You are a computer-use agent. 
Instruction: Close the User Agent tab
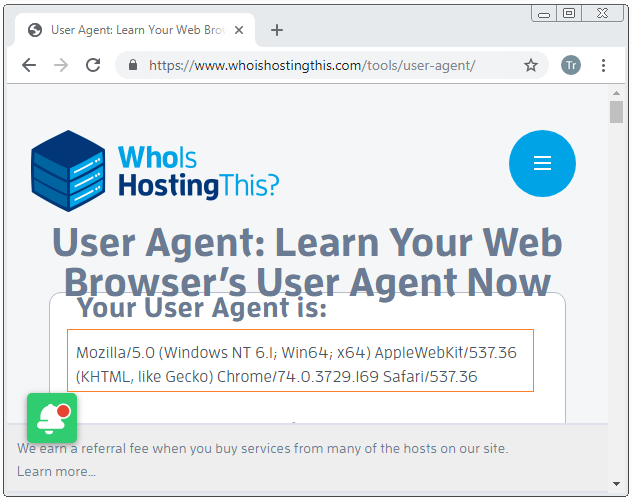(239, 30)
